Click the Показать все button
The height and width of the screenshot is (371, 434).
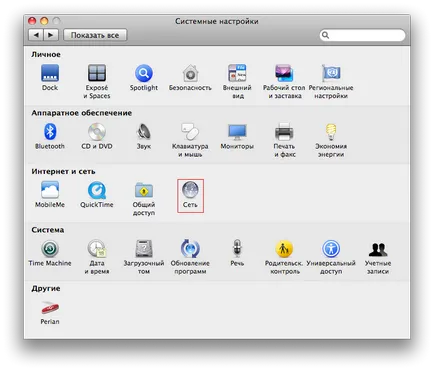(x=95, y=35)
